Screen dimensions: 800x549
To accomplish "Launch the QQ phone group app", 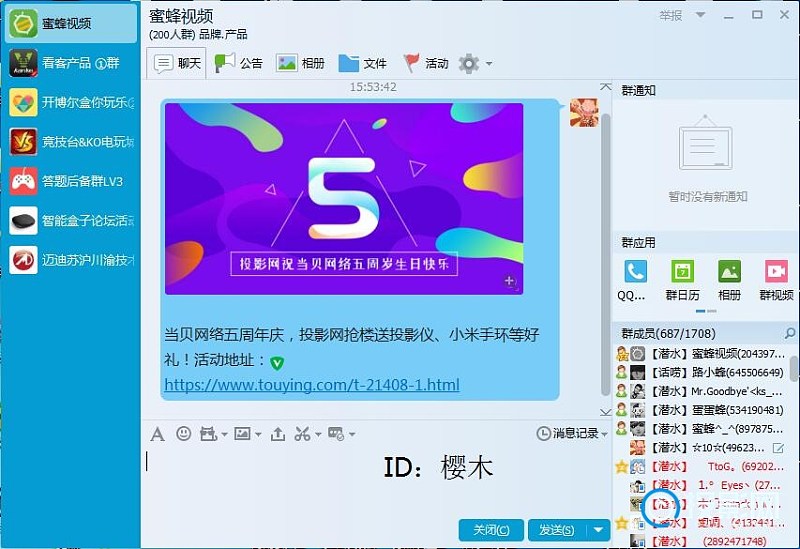I will (x=635, y=280).
